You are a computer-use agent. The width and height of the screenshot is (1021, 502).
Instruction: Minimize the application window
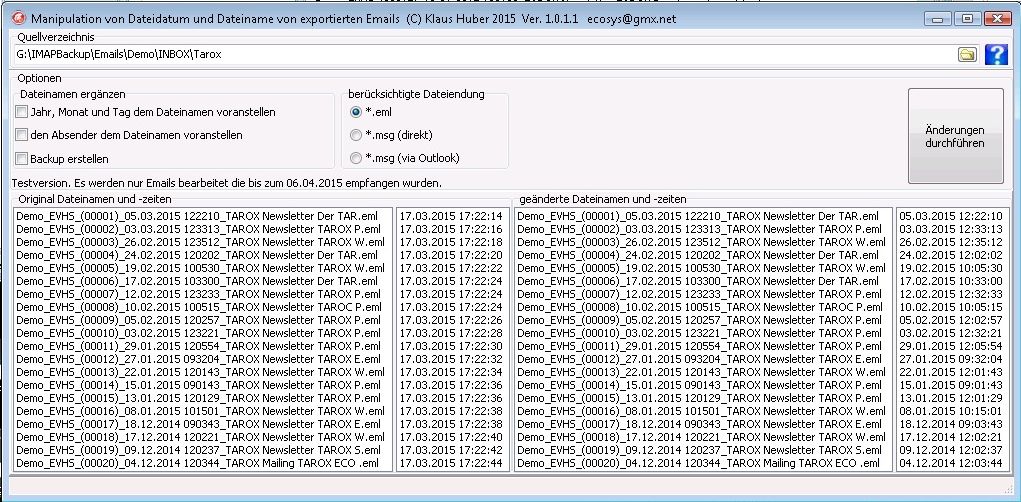tap(938, 19)
